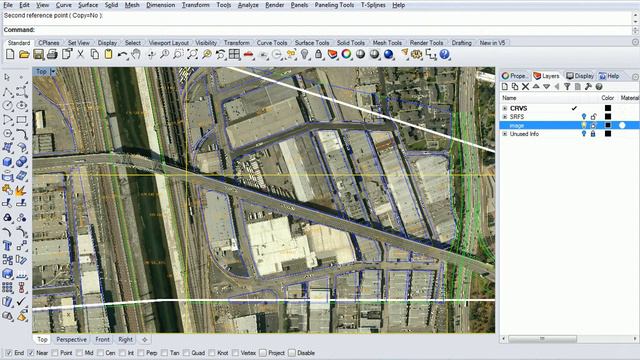640x360 pixels.
Task: Toggle the End osnap checkbox
Action: (9, 353)
